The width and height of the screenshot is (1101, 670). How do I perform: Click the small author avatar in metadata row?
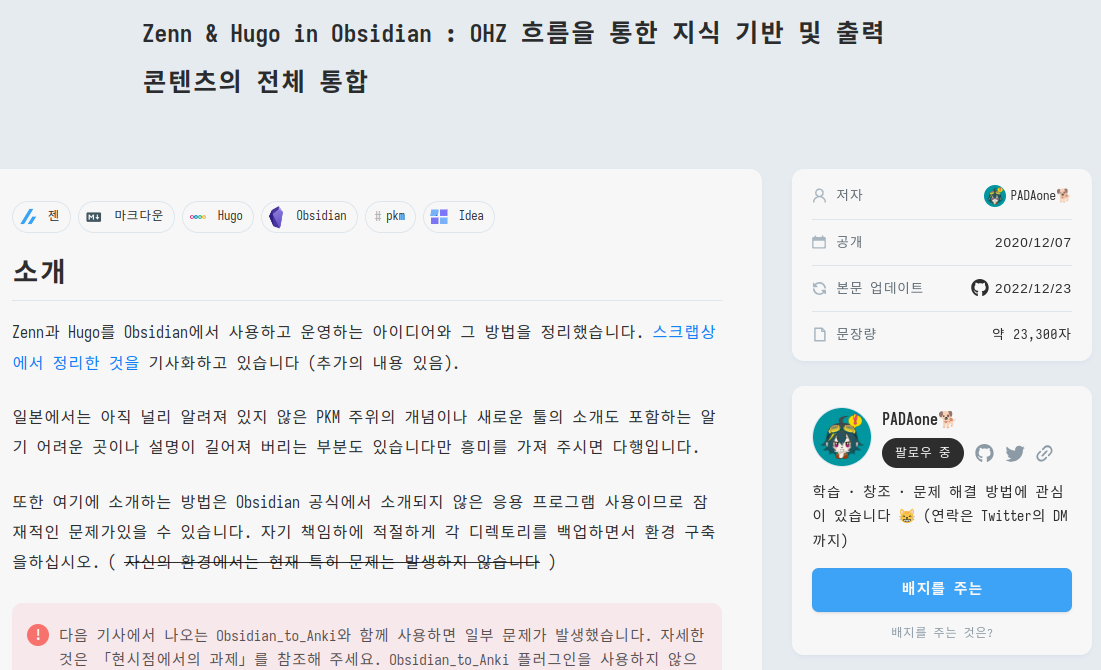[994, 196]
